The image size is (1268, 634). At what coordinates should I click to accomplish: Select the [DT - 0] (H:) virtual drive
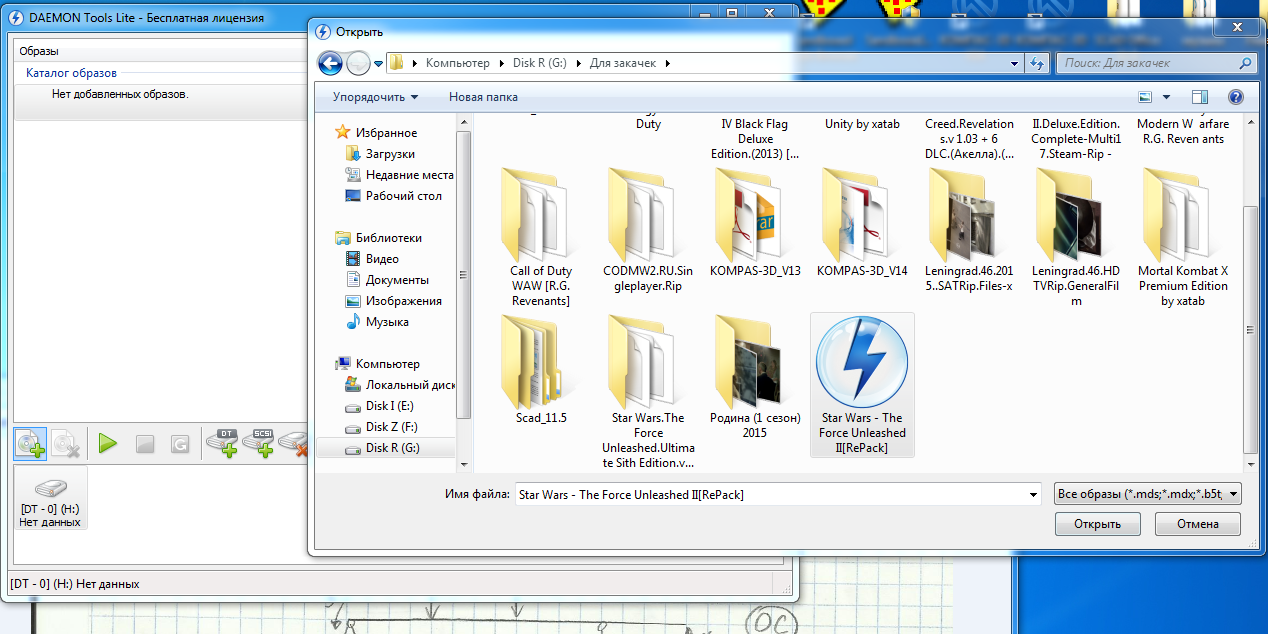(x=50, y=499)
